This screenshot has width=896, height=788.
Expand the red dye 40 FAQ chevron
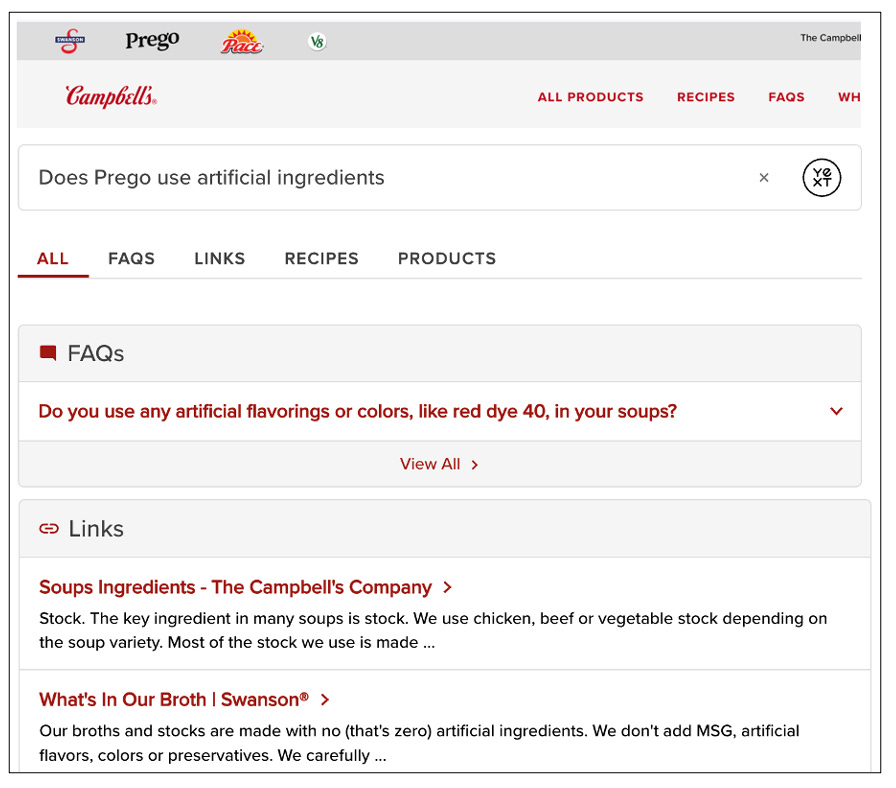click(836, 411)
